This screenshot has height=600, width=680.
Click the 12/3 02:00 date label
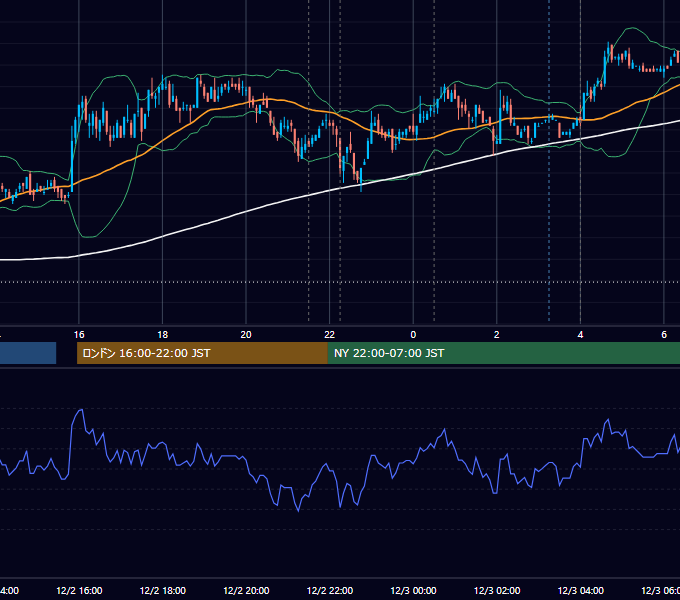click(x=497, y=590)
